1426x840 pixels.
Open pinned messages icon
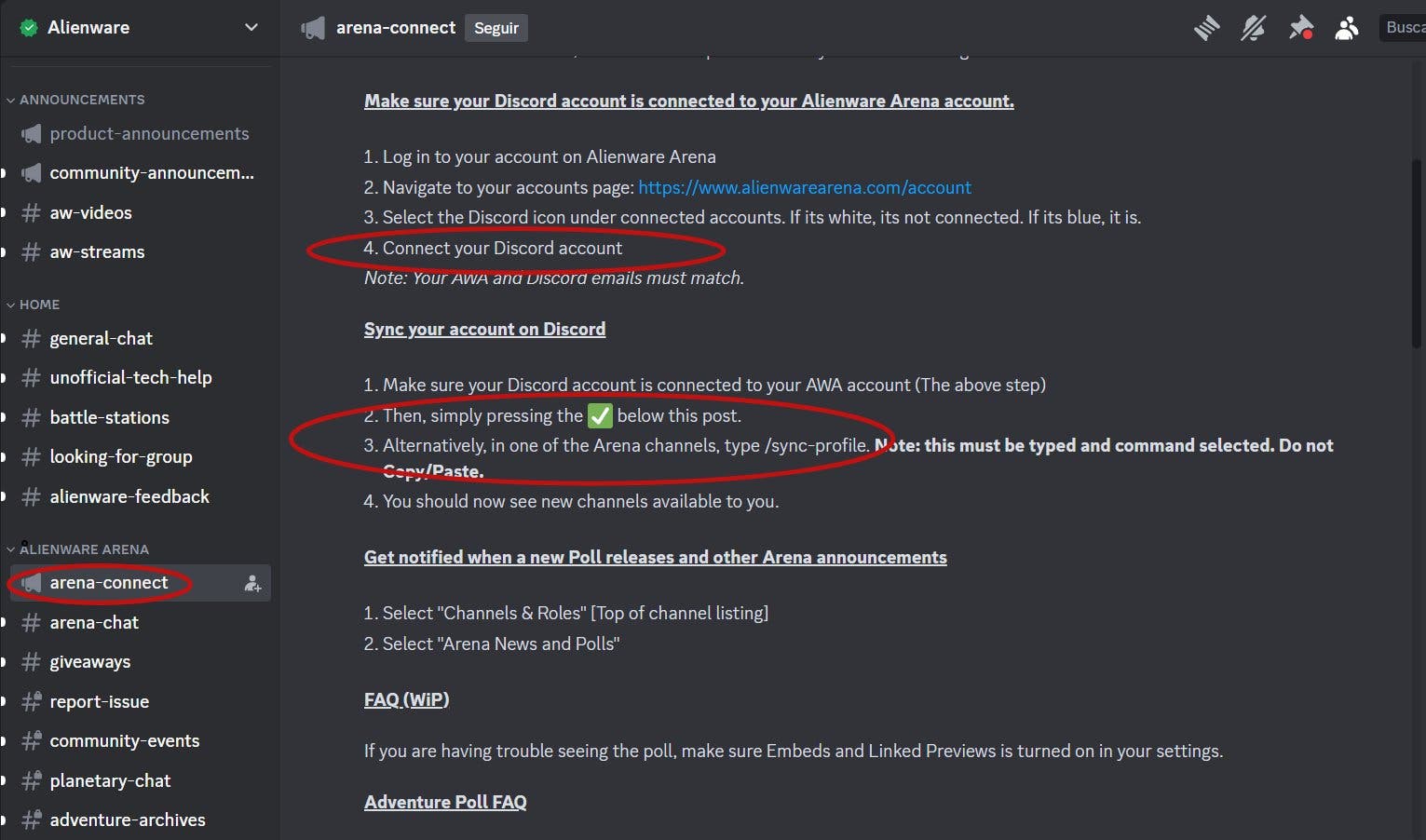tap(1300, 28)
